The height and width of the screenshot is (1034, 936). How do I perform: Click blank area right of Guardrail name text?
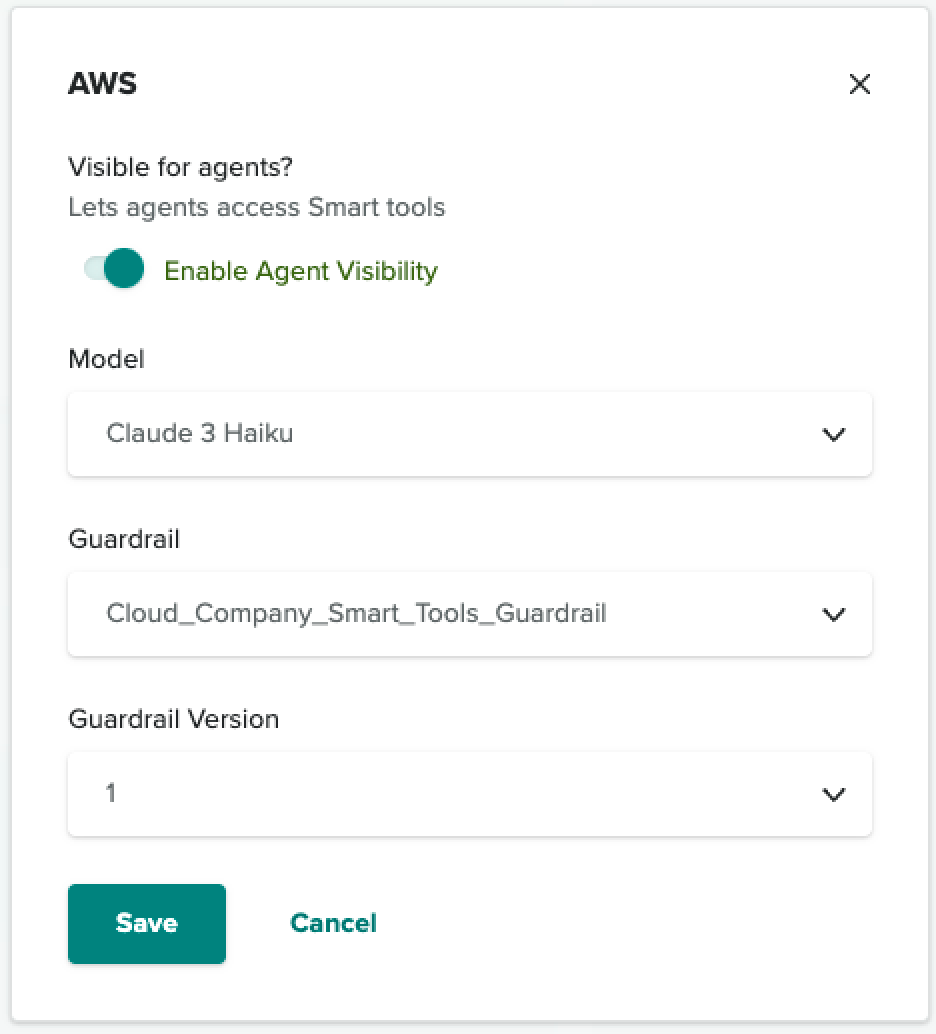point(710,614)
